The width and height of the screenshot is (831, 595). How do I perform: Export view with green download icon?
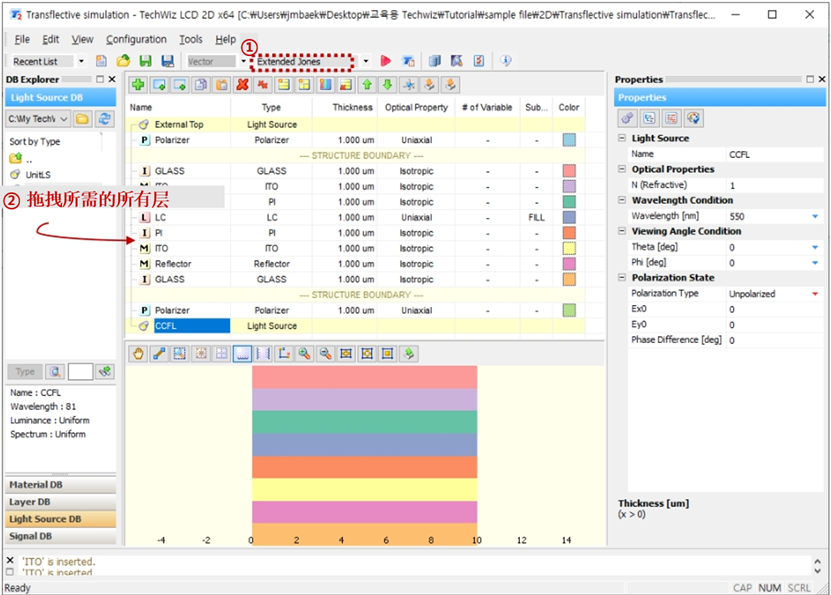tap(409, 353)
